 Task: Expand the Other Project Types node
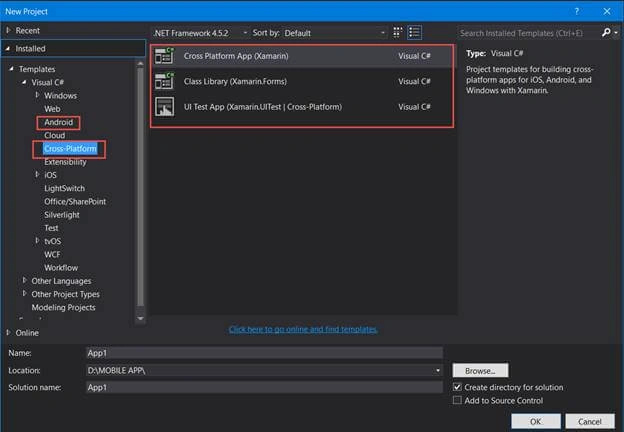click(x=25, y=294)
